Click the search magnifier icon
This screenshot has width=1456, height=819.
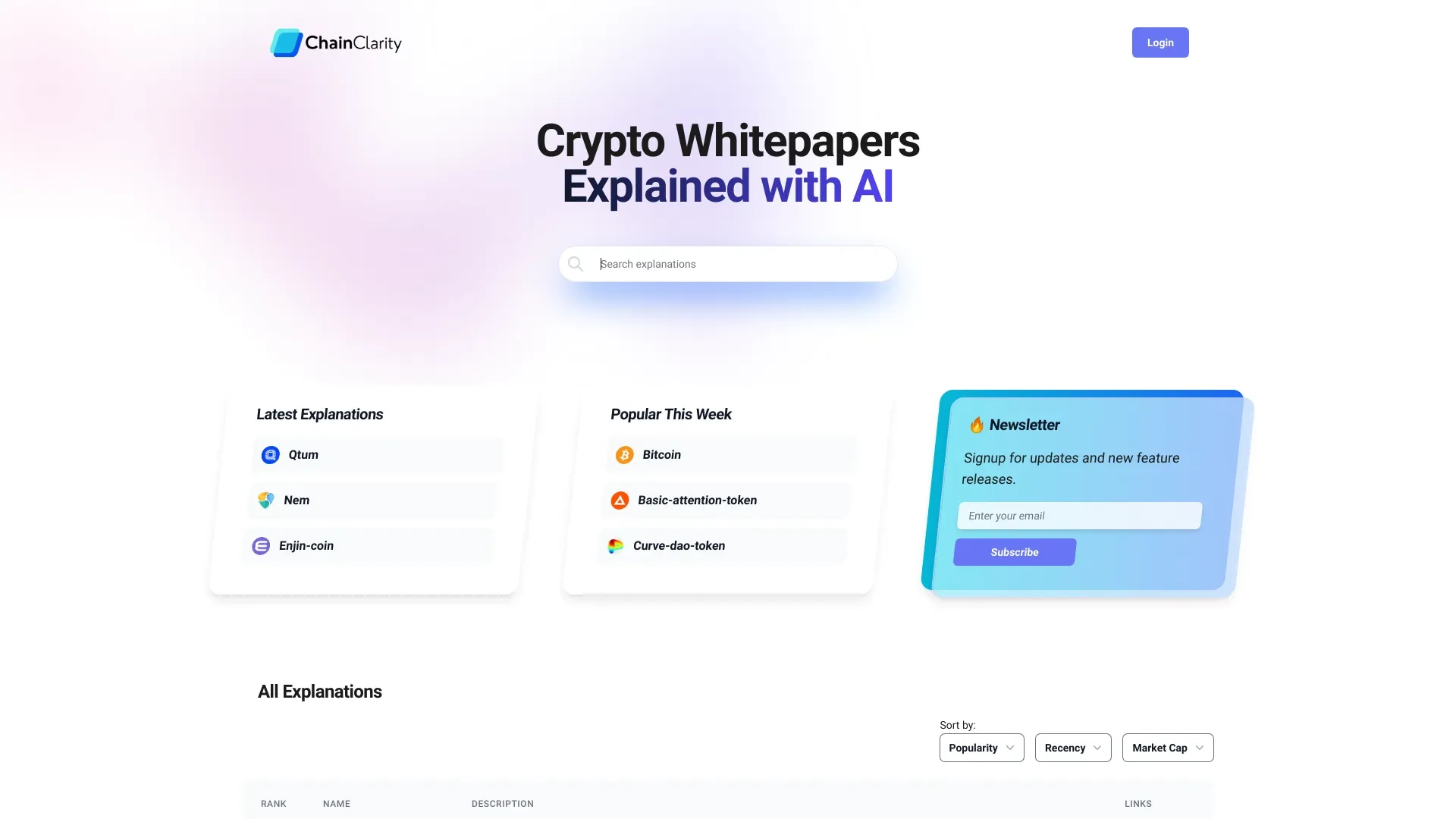[576, 264]
